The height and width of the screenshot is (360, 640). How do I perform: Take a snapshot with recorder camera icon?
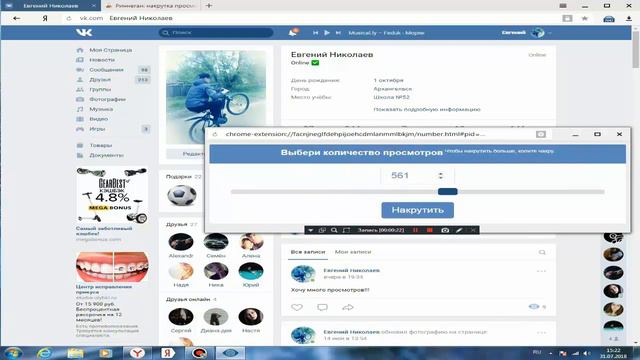(x=445, y=230)
